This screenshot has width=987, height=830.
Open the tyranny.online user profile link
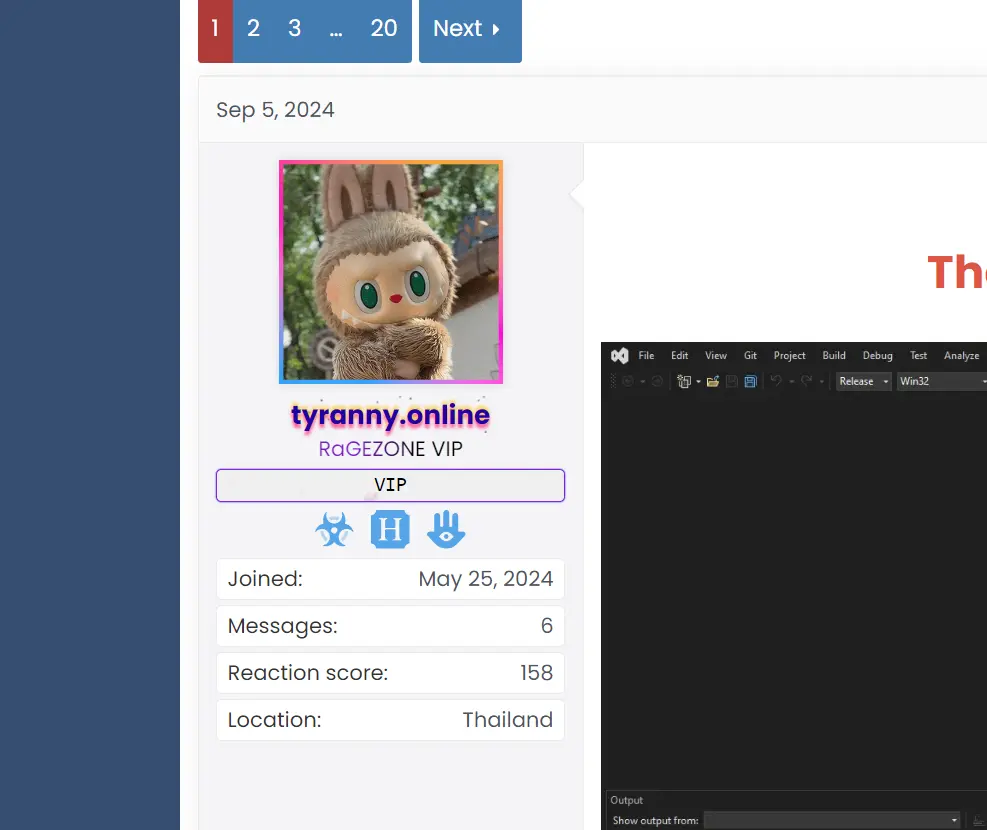point(390,415)
